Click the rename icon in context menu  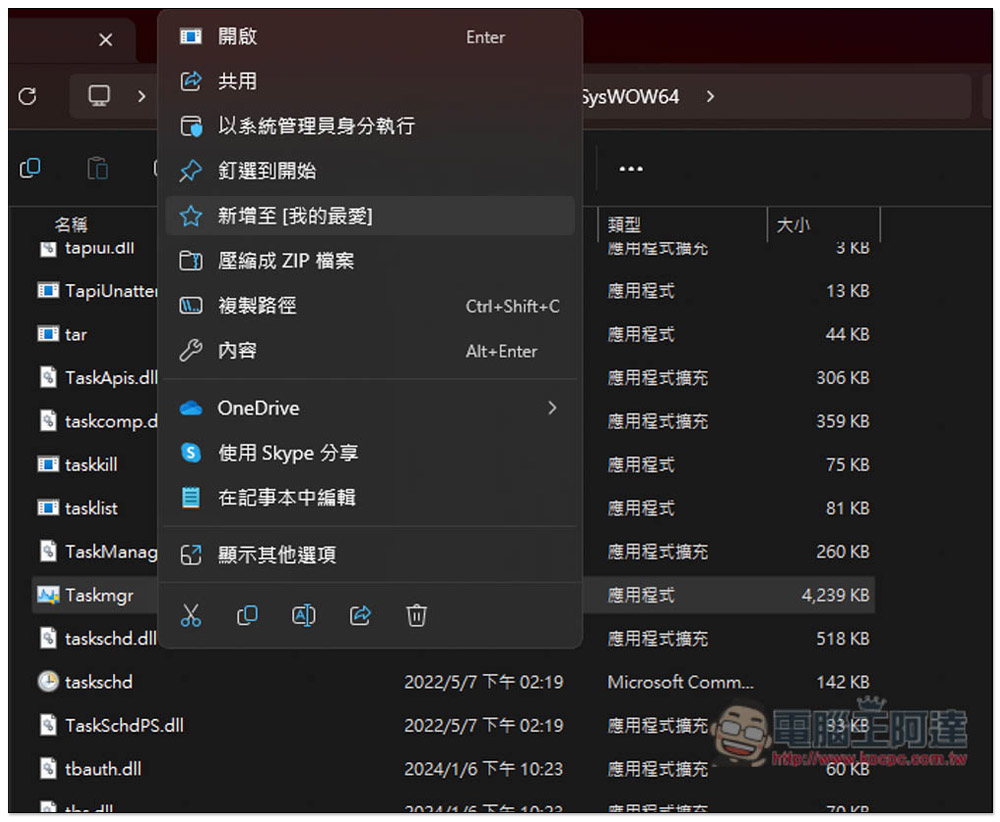pyautogui.click(x=304, y=615)
